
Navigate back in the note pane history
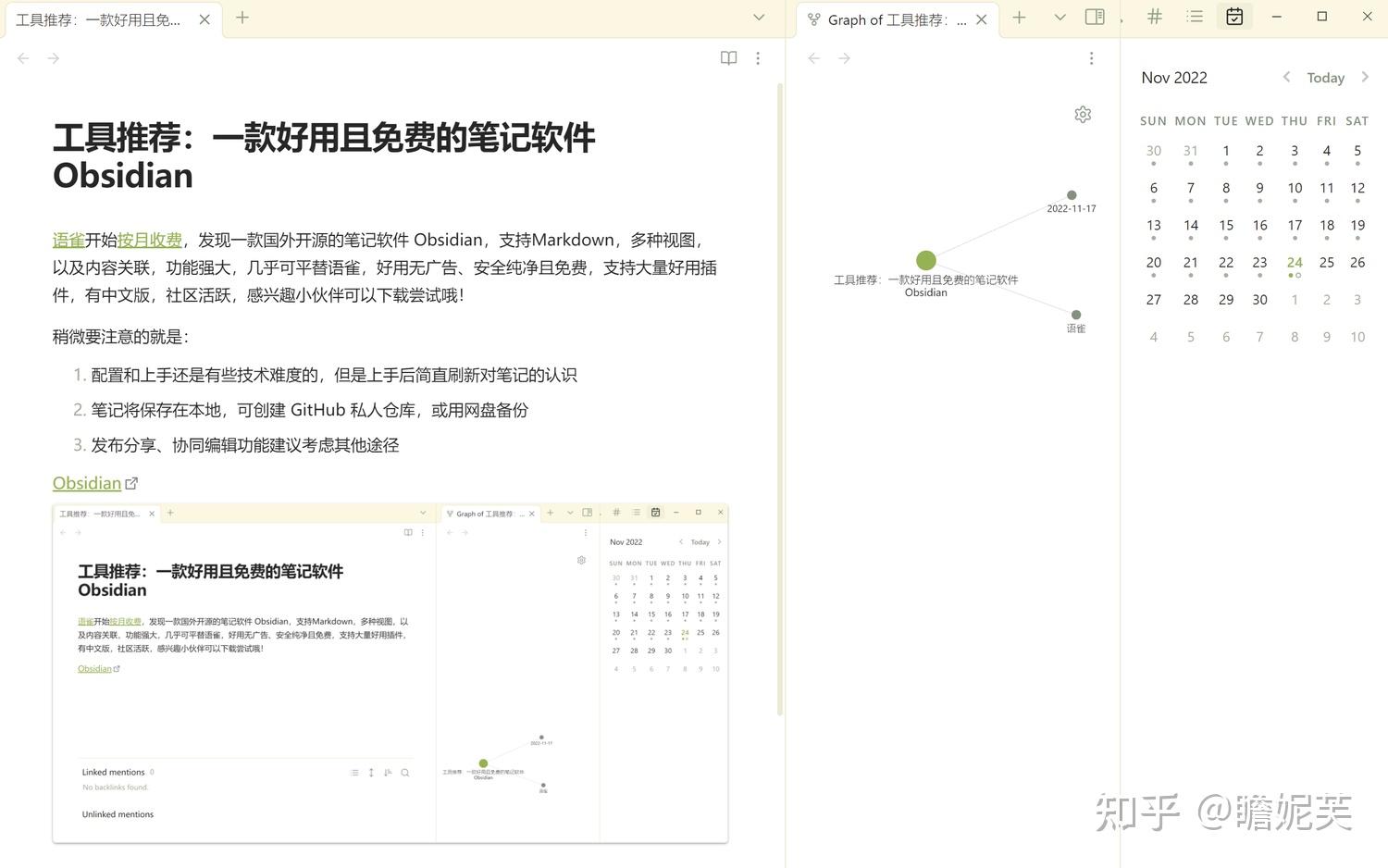pos(23,57)
